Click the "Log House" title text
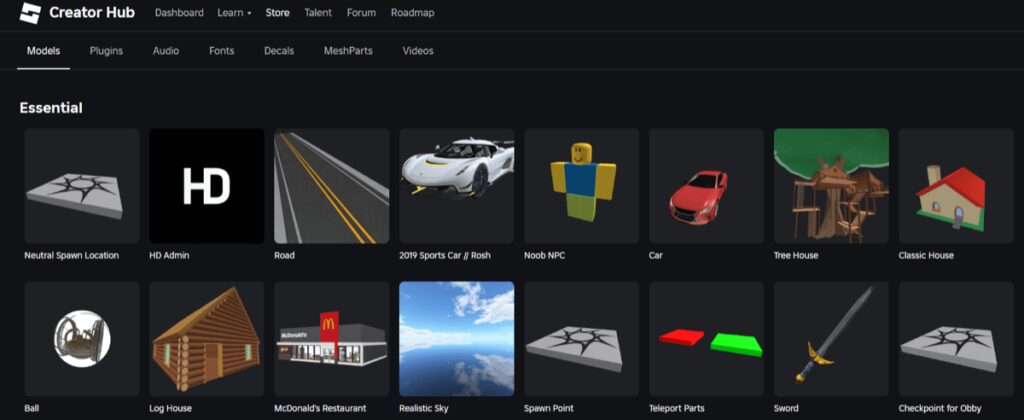This screenshot has width=1024, height=420. pyautogui.click(x=170, y=408)
